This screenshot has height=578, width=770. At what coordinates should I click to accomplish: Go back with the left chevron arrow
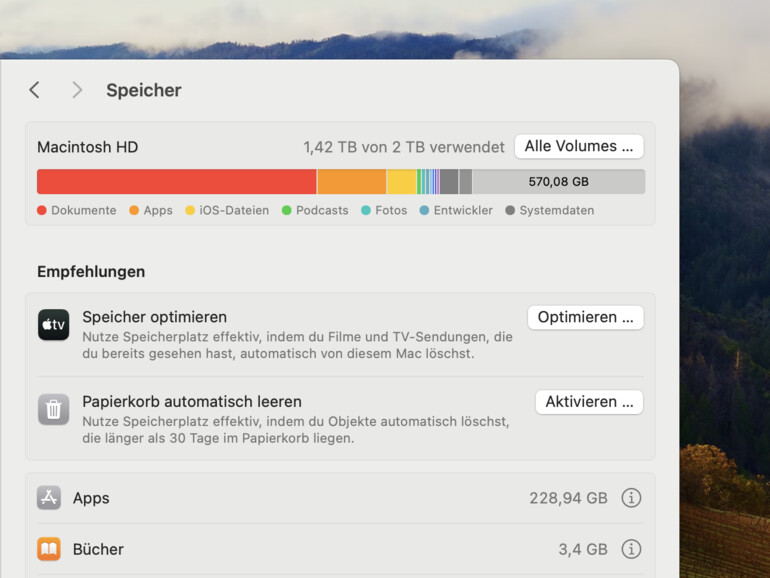(x=34, y=90)
